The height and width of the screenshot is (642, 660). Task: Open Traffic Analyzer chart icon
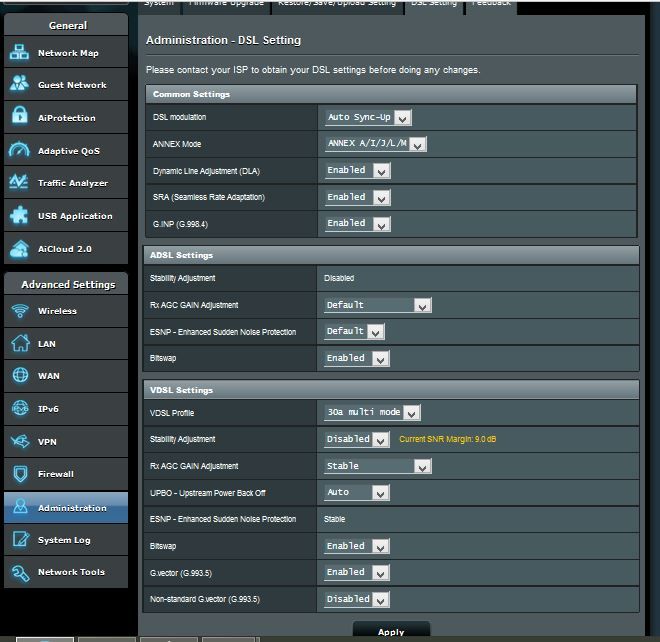(x=19, y=182)
